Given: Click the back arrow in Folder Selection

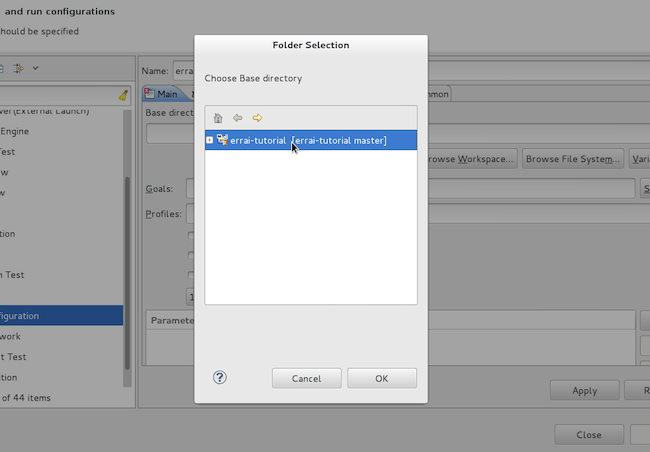Looking at the screenshot, I should coord(237,118).
